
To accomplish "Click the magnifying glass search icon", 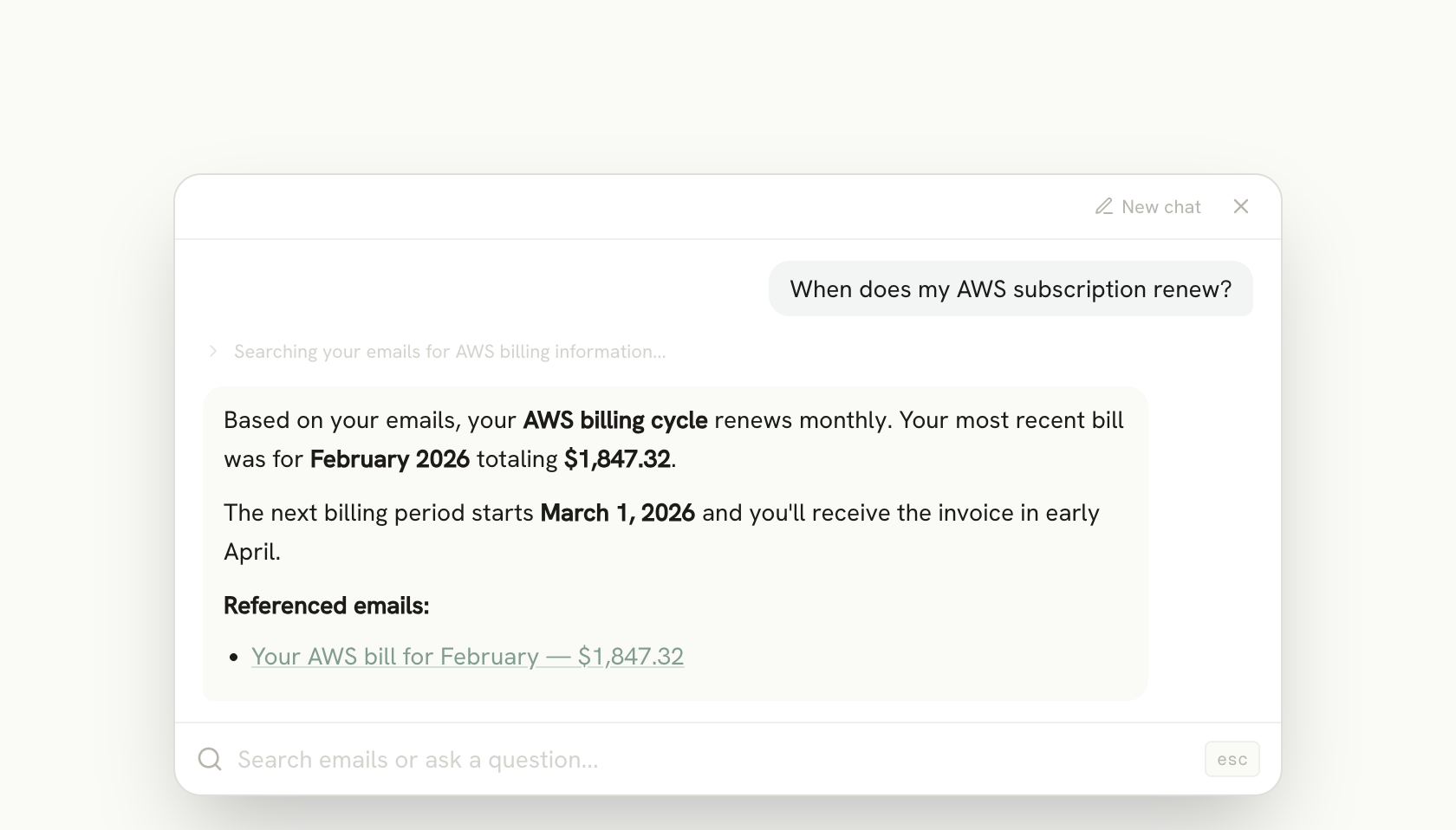I will pyautogui.click(x=209, y=758).
